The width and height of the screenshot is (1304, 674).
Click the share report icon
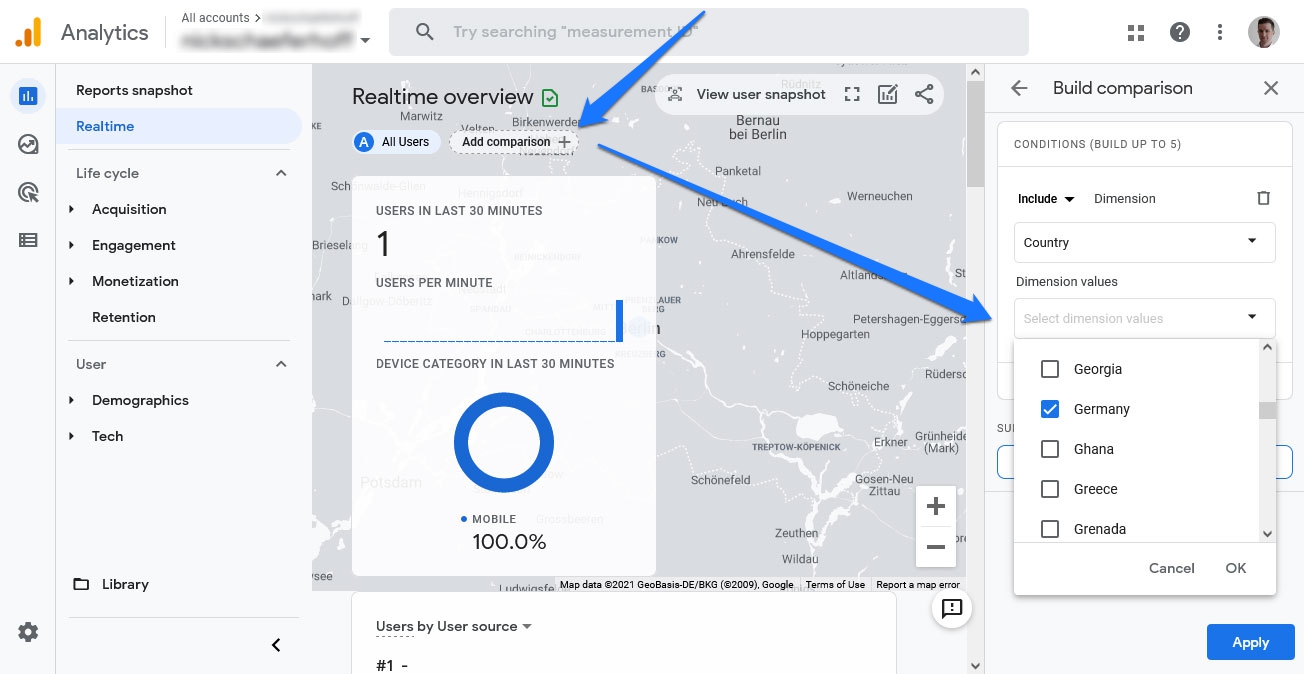[x=924, y=94]
